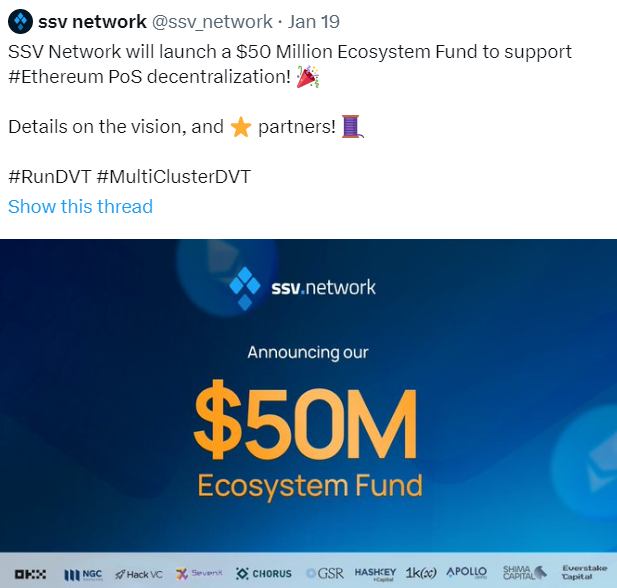Click the OKX partner logo
This screenshot has width=617, height=588.
pos(30,574)
